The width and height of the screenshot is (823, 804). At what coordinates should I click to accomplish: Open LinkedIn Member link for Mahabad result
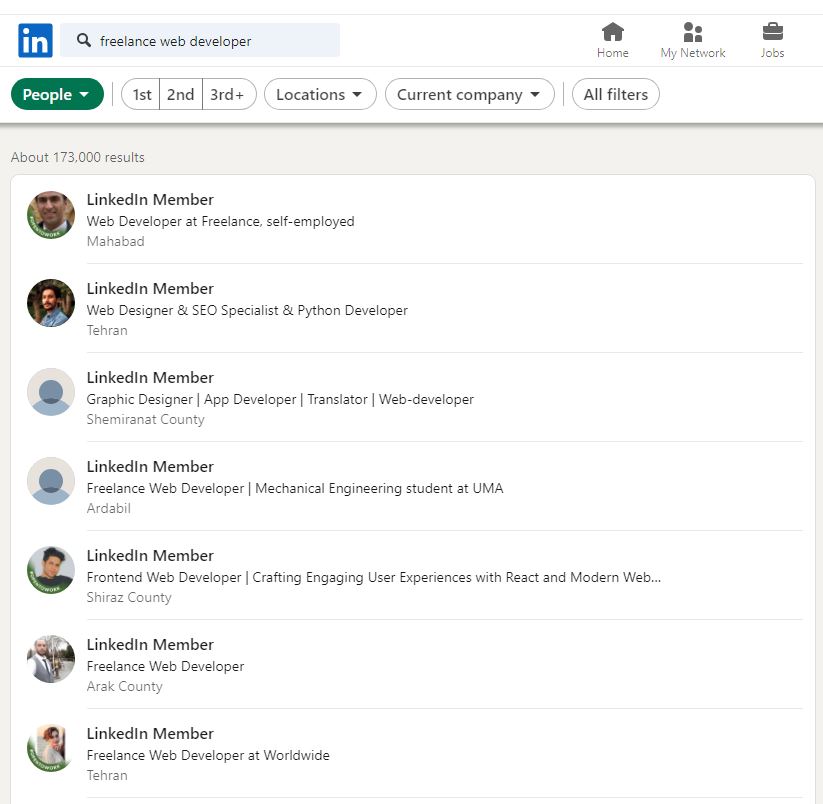(x=150, y=199)
